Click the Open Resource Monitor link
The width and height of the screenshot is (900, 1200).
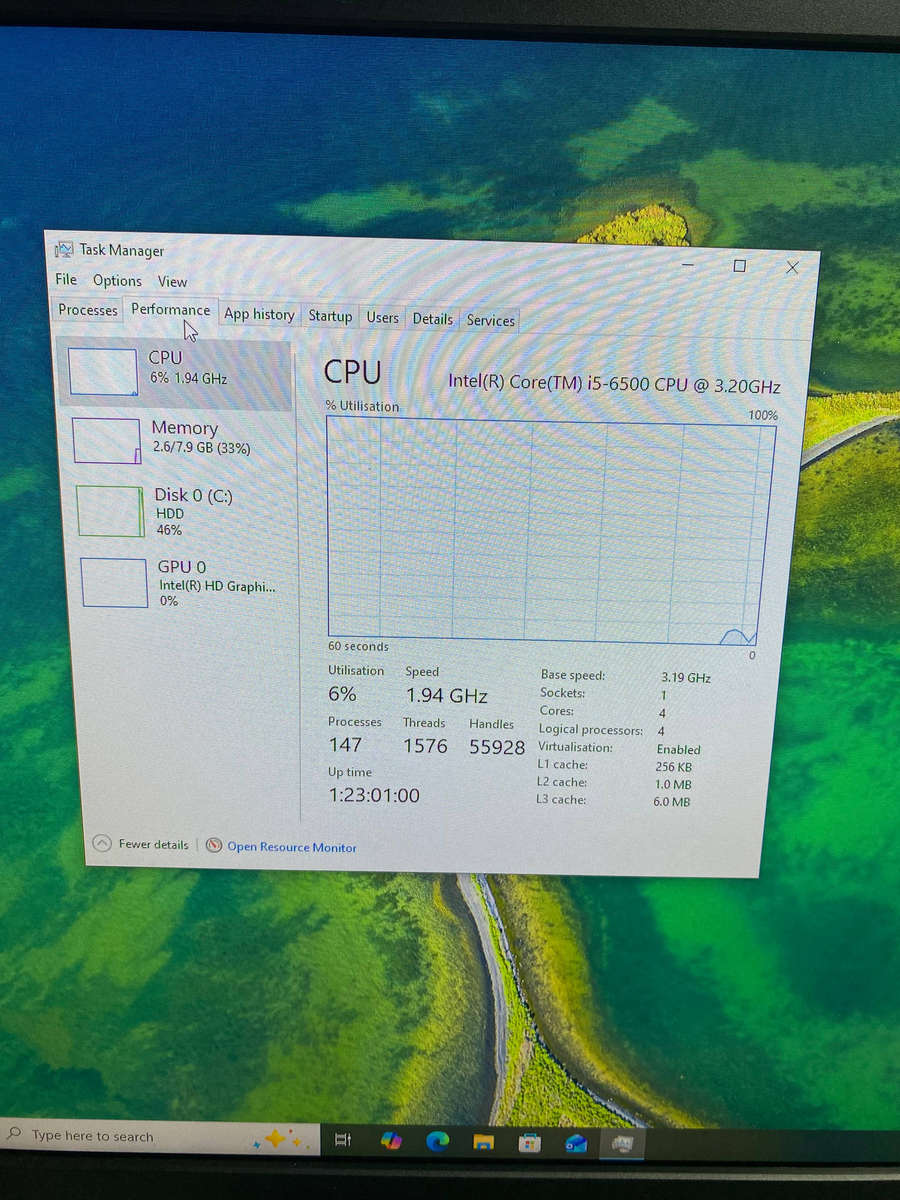pyautogui.click(x=292, y=847)
